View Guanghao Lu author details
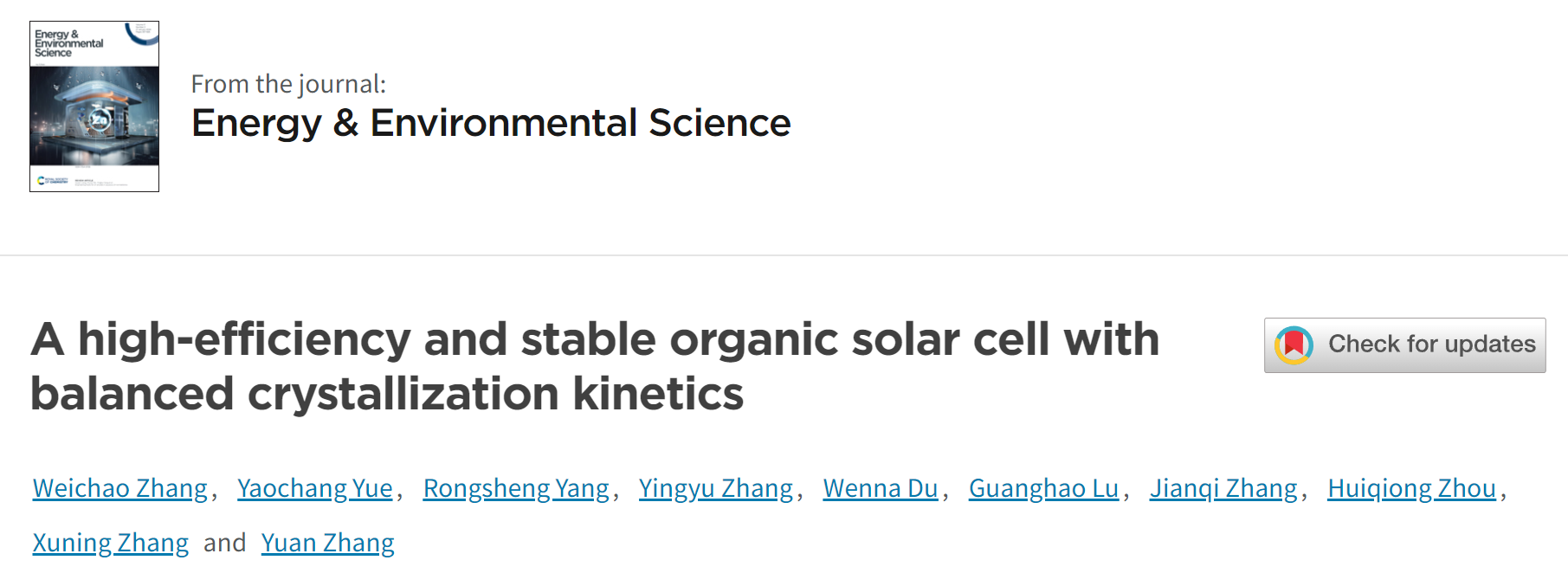The width and height of the screenshot is (1568, 573). point(1044,488)
